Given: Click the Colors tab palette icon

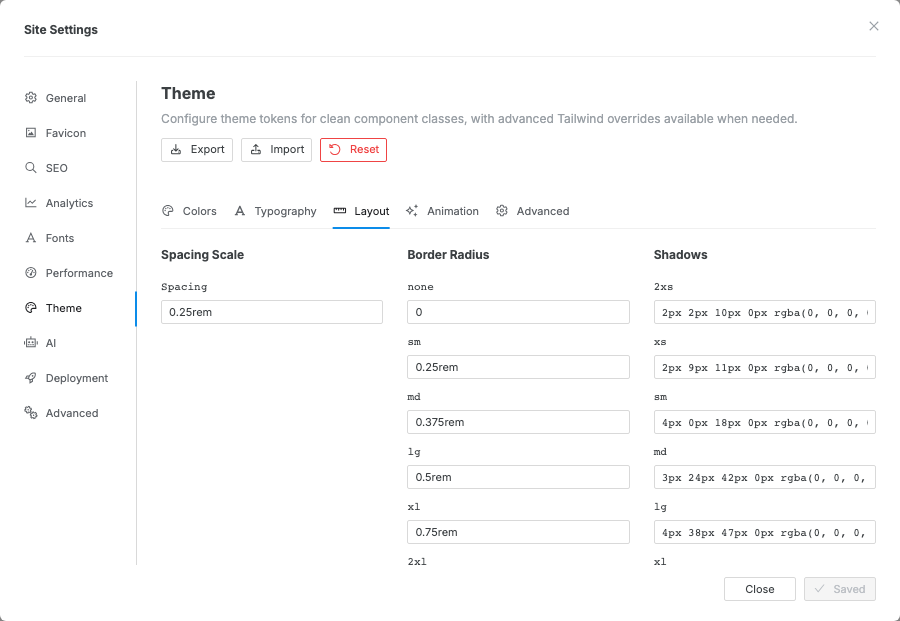Looking at the screenshot, I should pos(168,211).
